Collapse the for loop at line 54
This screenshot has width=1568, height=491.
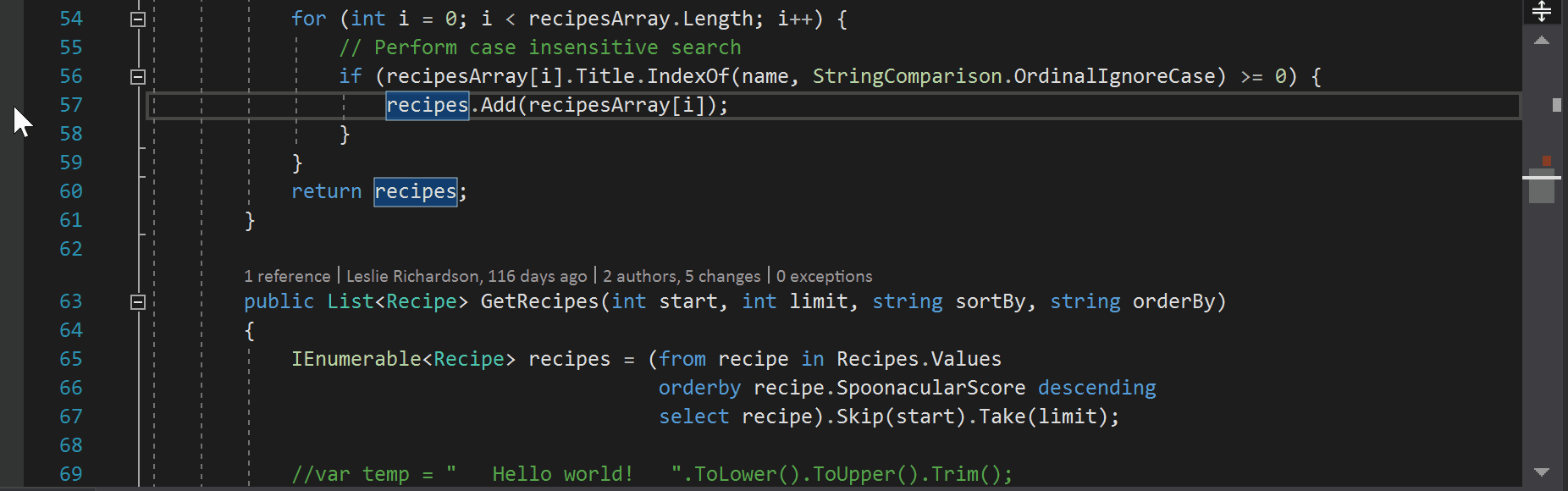point(138,19)
